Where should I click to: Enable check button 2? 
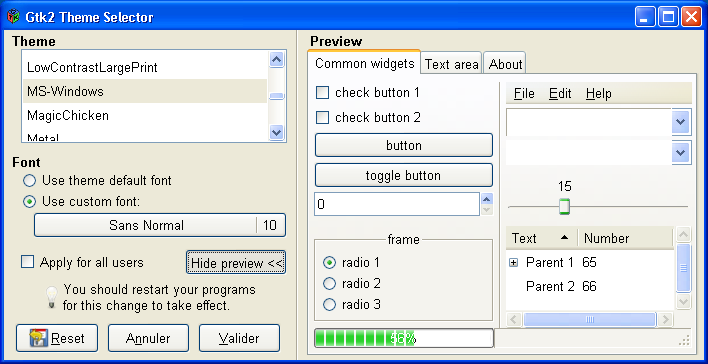tap(322, 117)
